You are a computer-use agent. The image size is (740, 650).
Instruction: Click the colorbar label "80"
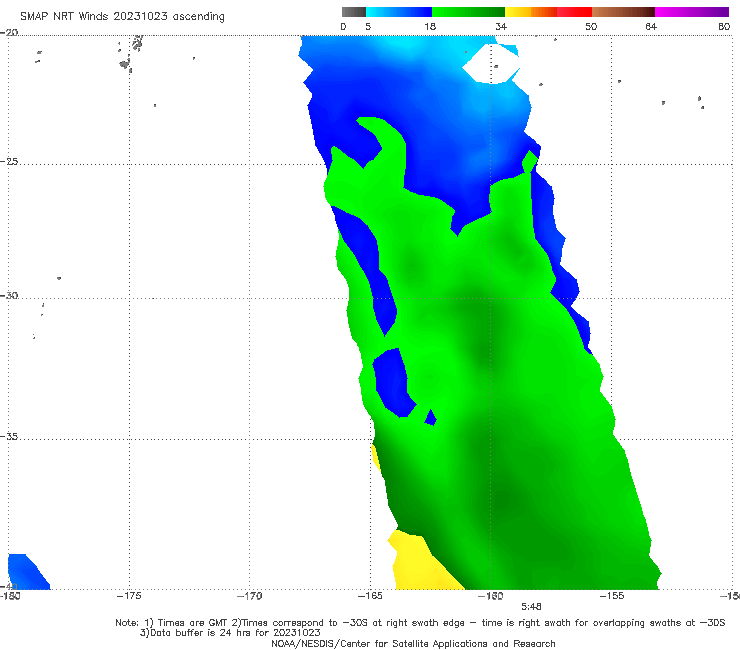[724, 26]
